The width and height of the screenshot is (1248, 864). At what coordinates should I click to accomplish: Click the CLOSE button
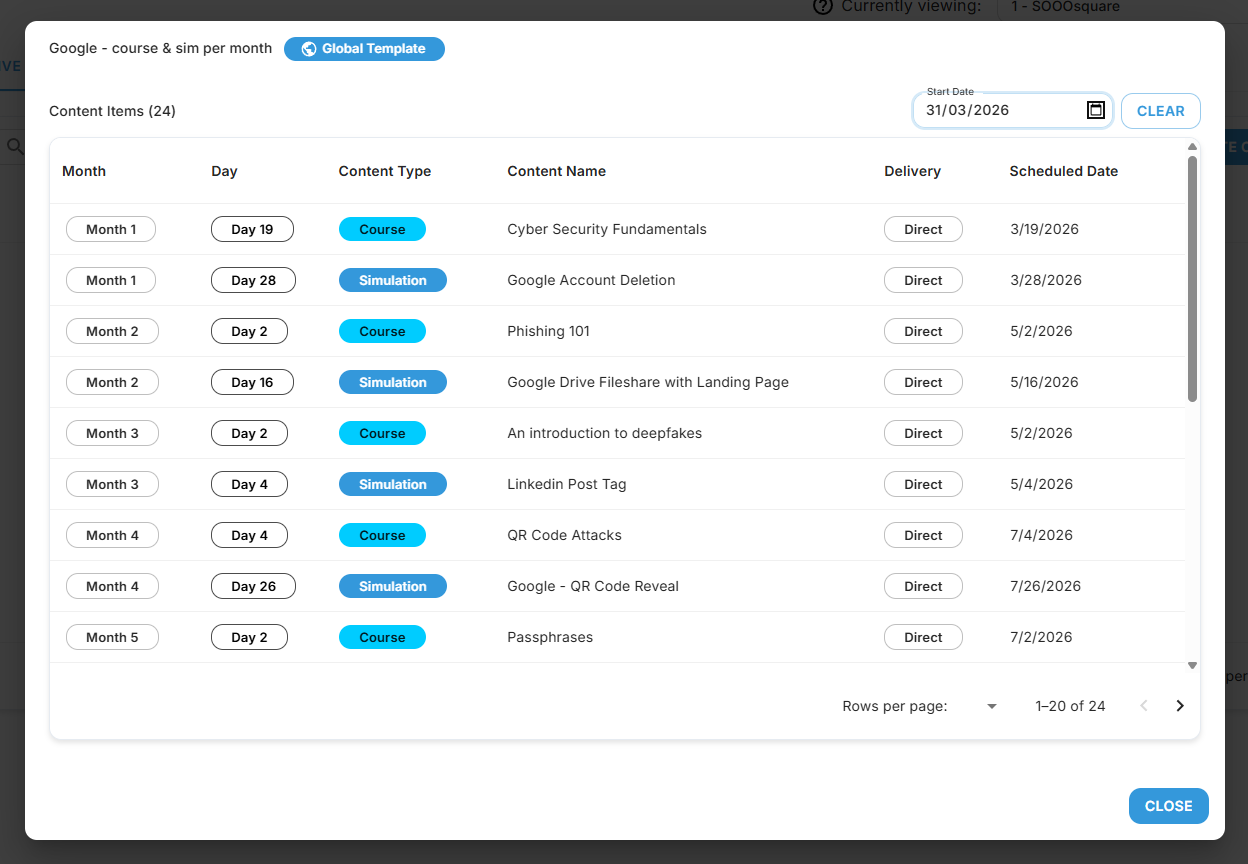pos(1168,806)
